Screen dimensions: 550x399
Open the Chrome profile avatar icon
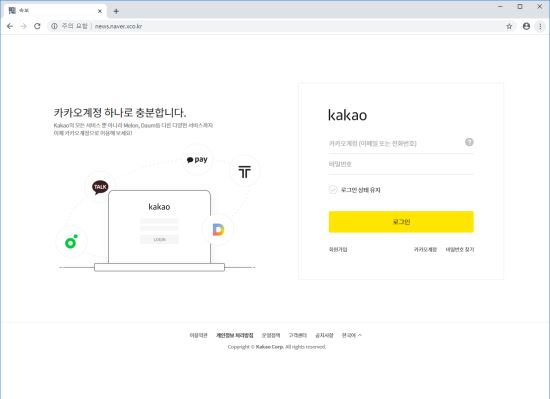[526, 26]
